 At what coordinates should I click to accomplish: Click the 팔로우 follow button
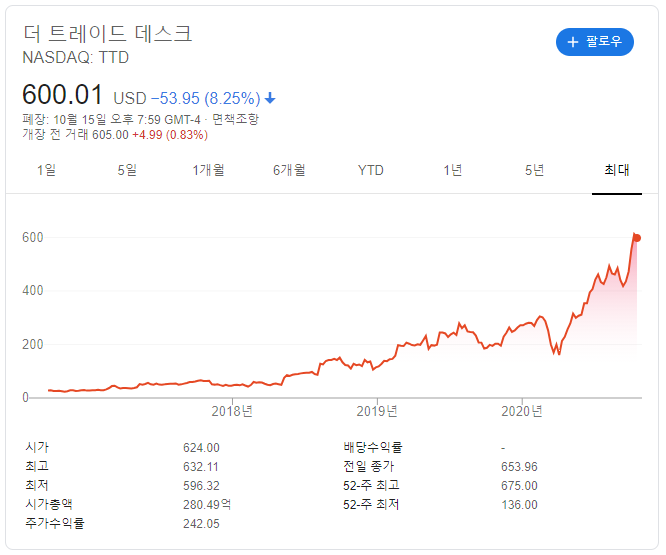(594, 42)
